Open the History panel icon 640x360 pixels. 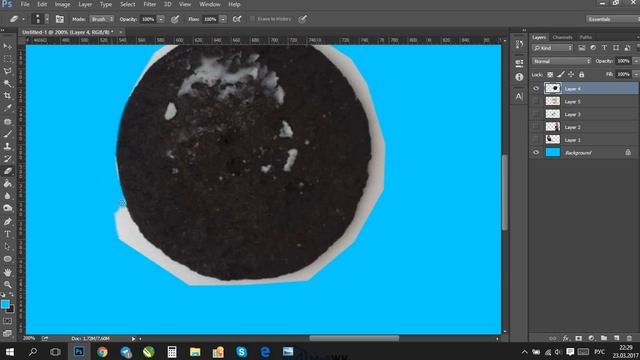click(x=519, y=44)
